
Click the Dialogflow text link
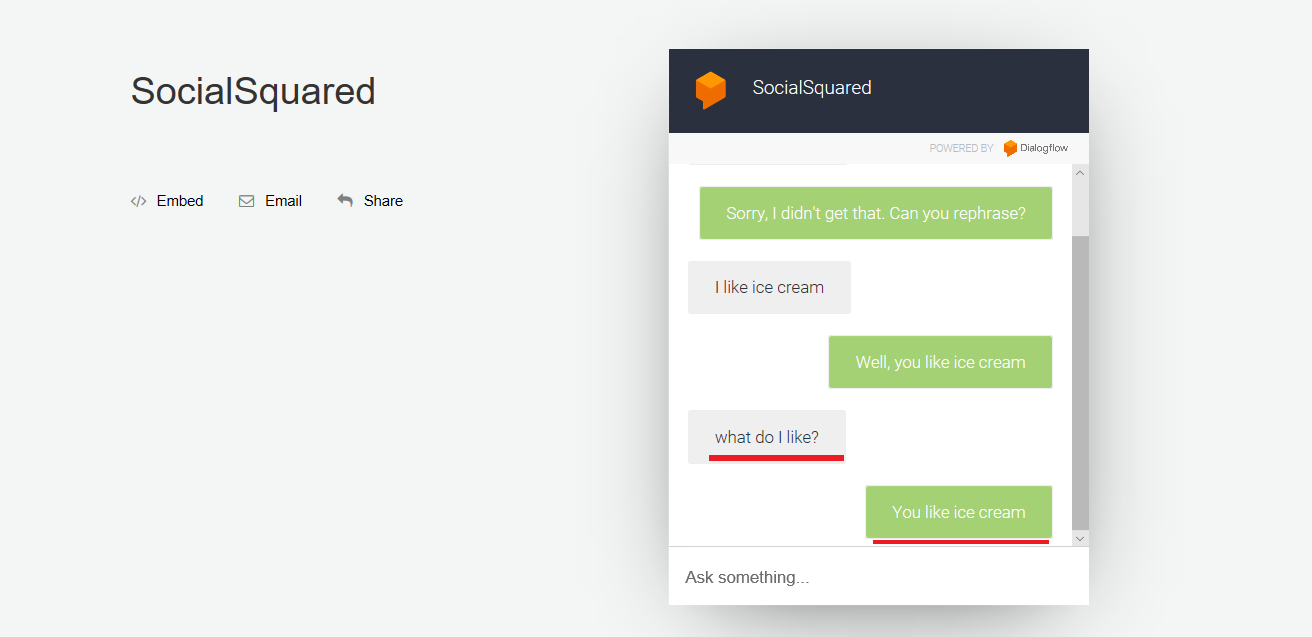point(1044,148)
